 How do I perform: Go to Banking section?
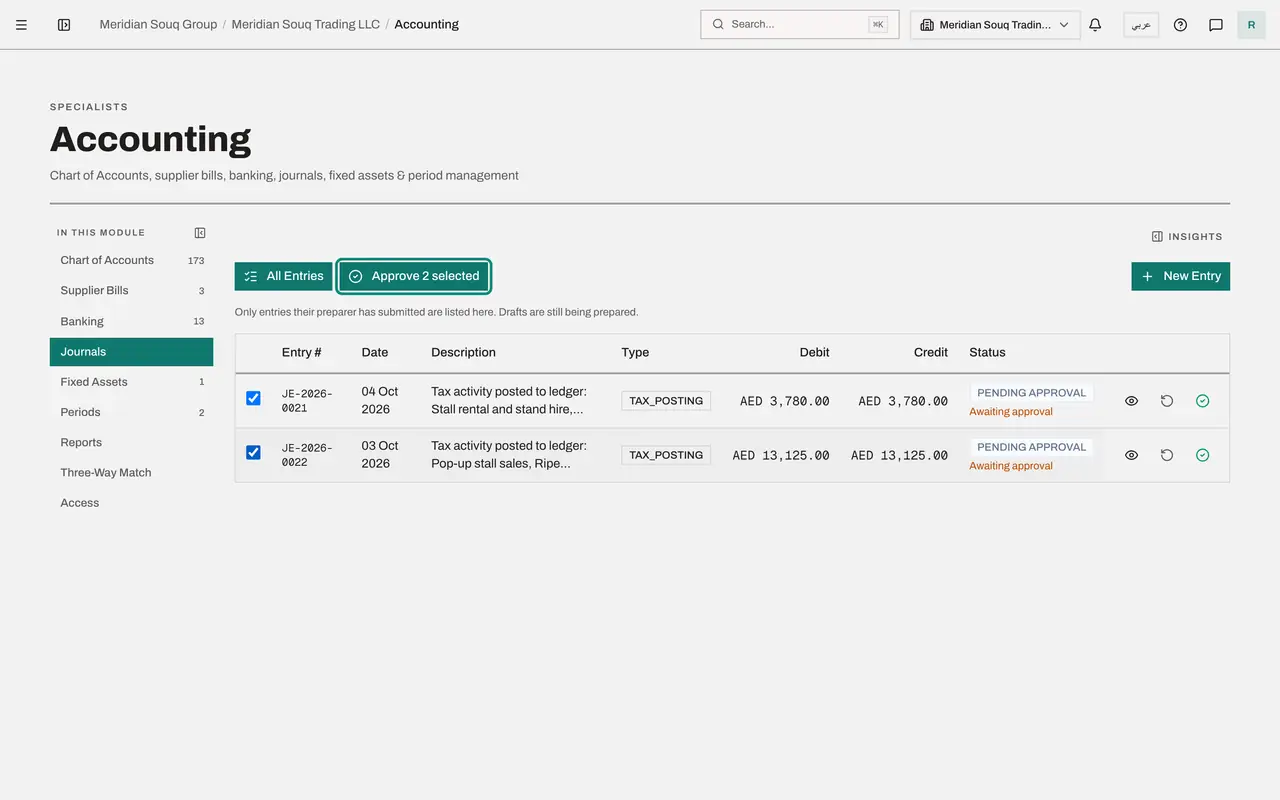pos(131,321)
